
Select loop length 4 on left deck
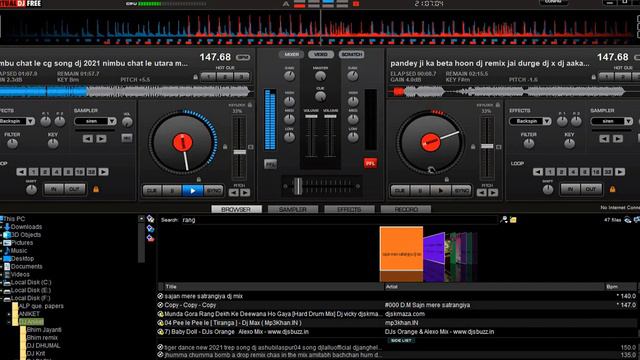(x=57, y=172)
